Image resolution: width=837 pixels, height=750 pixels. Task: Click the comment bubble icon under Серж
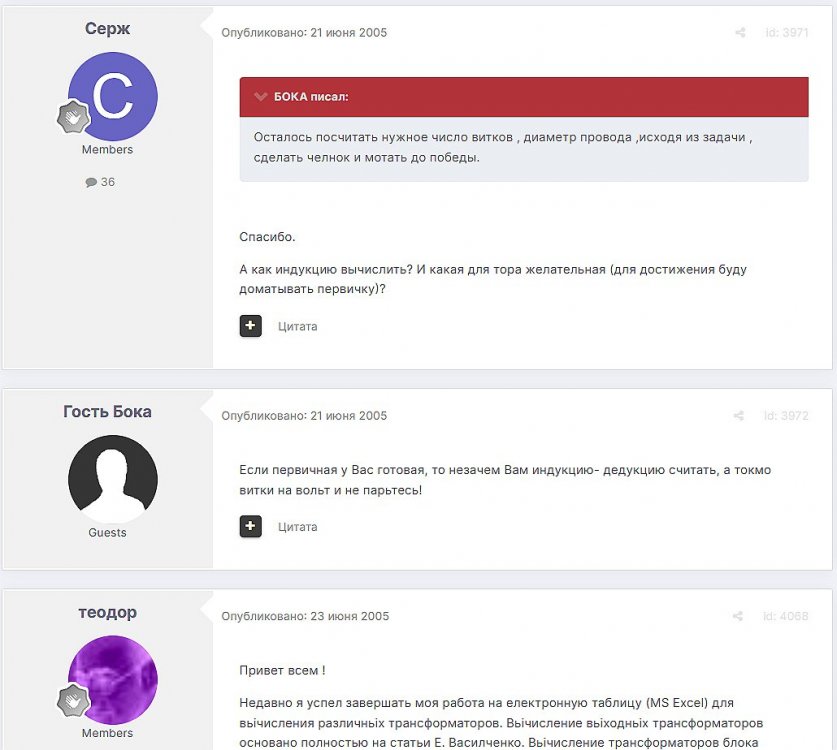coord(91,182)
